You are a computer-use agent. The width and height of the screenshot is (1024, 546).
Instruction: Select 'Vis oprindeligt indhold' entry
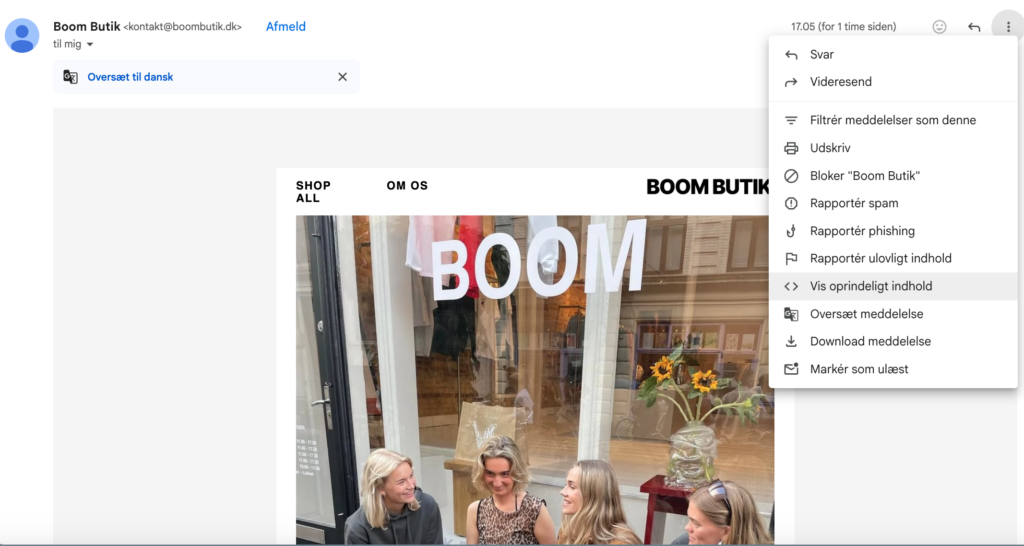pyautogui.click(x=893, y=286)
